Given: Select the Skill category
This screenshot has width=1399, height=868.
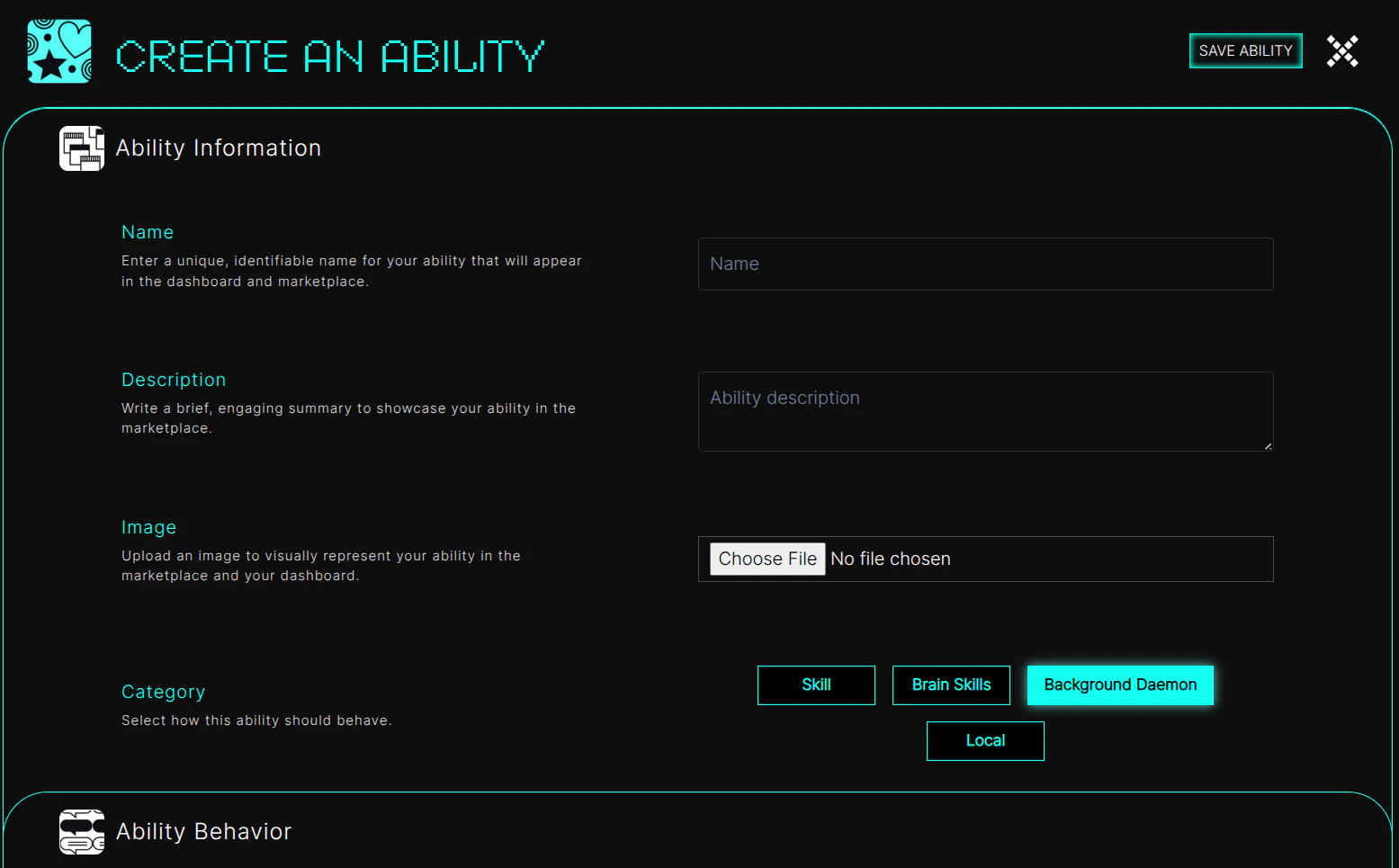Looking at the screenshot, I should pos(816,685).
